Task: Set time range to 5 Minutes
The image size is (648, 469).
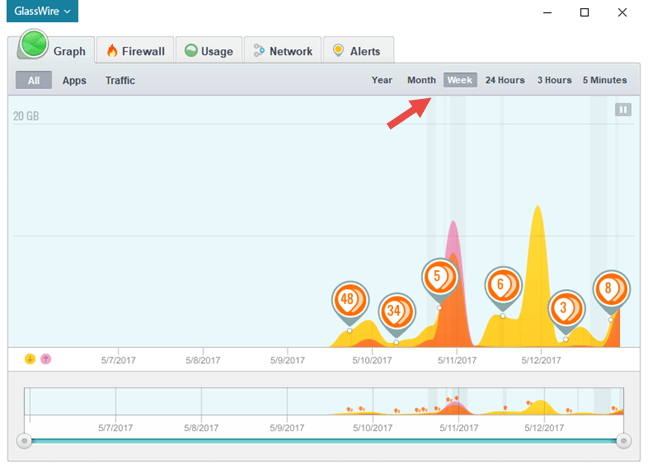Action: (605, 80)
